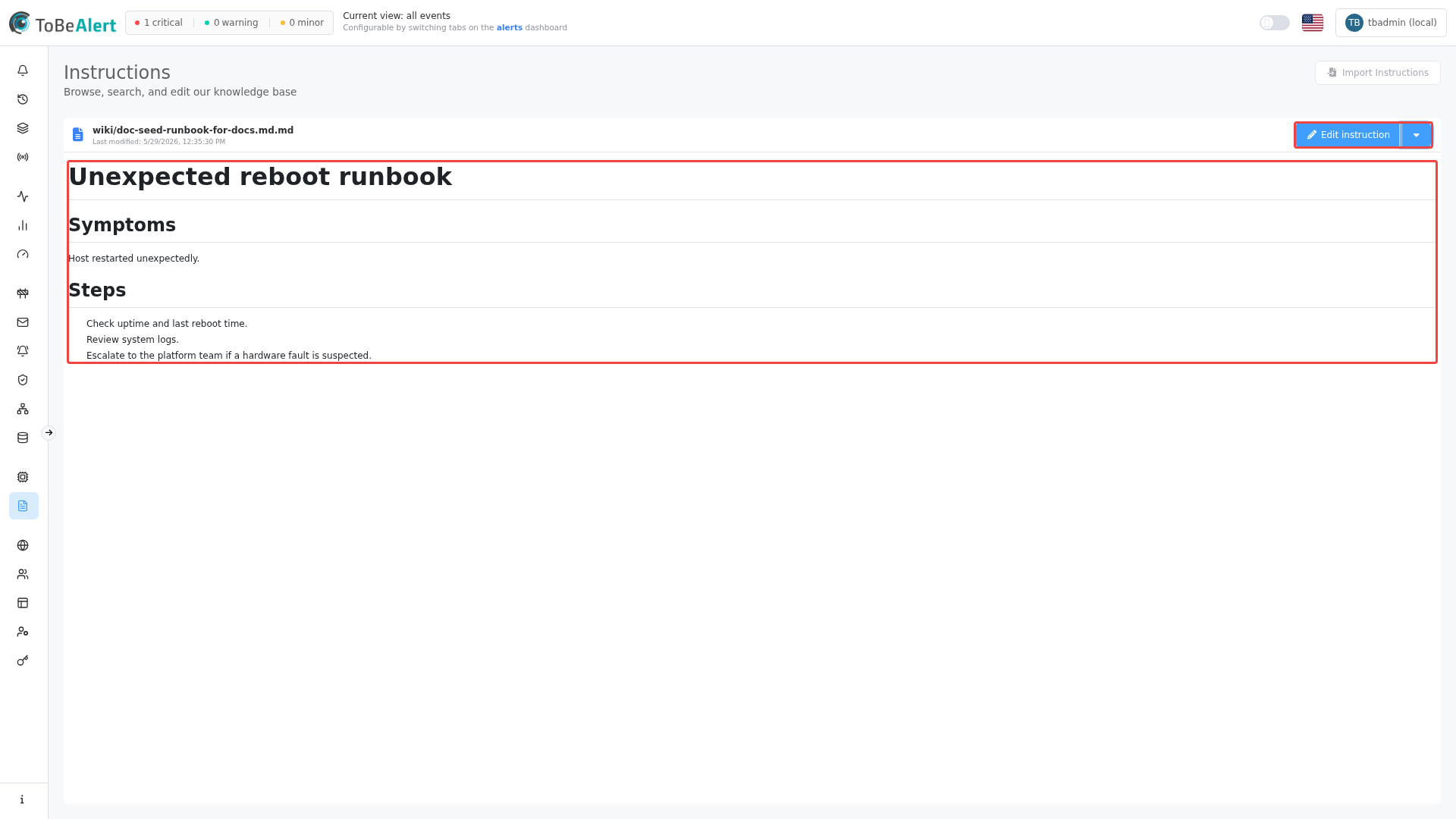Open the database sidebar icon

[23, 438]
